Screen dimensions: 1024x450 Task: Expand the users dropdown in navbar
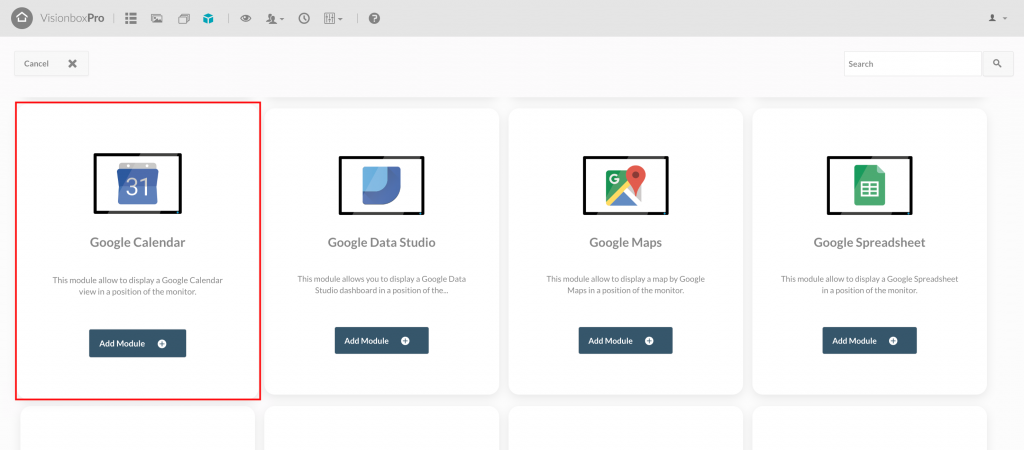coord(275,19)
